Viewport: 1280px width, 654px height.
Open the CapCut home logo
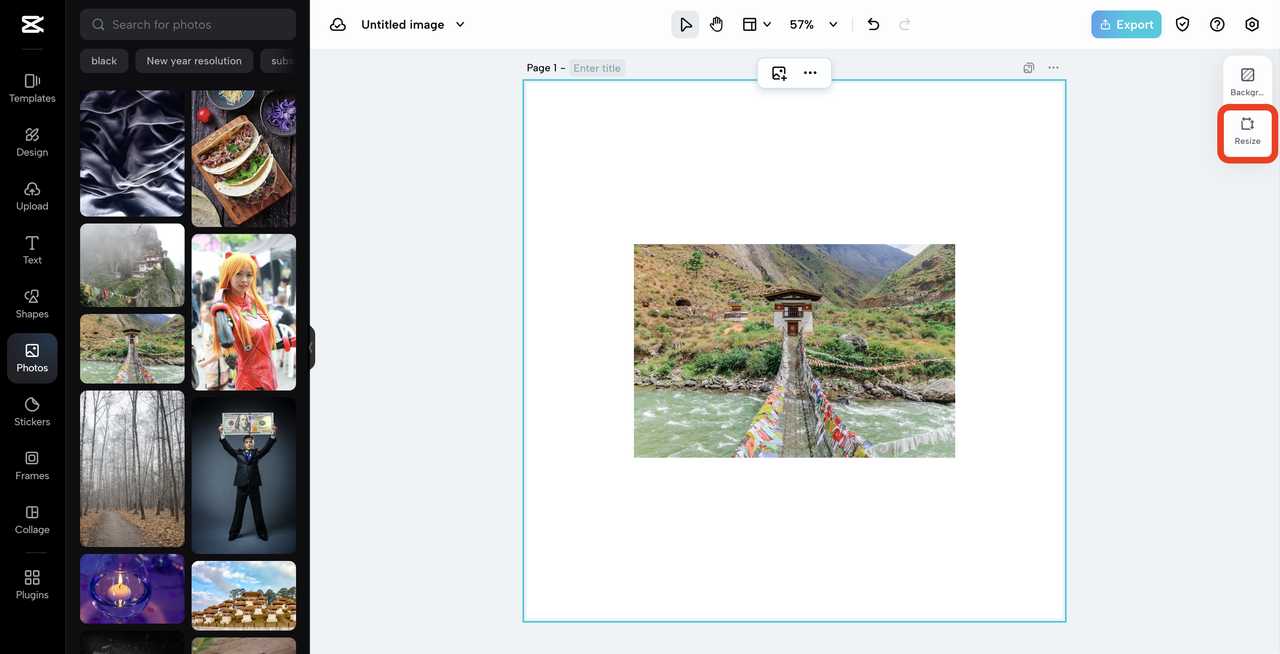pyautogui.click(x=32, y=24)
